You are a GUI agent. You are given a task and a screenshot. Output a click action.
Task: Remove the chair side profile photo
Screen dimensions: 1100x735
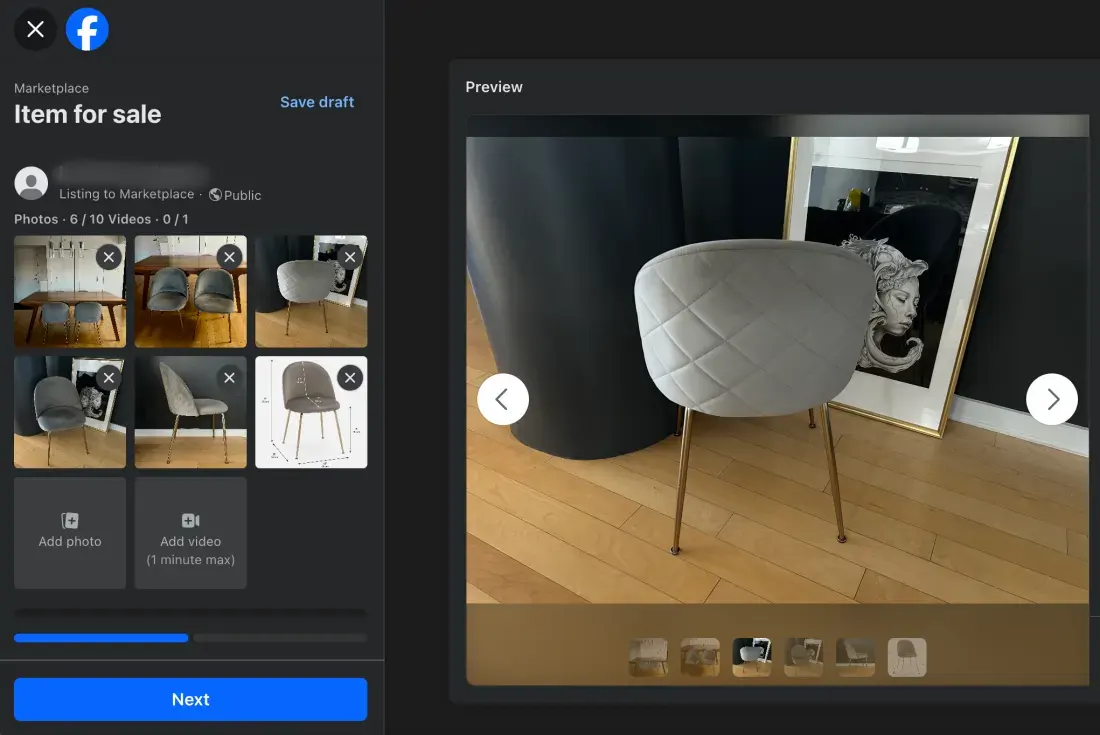tap(229, 378)
